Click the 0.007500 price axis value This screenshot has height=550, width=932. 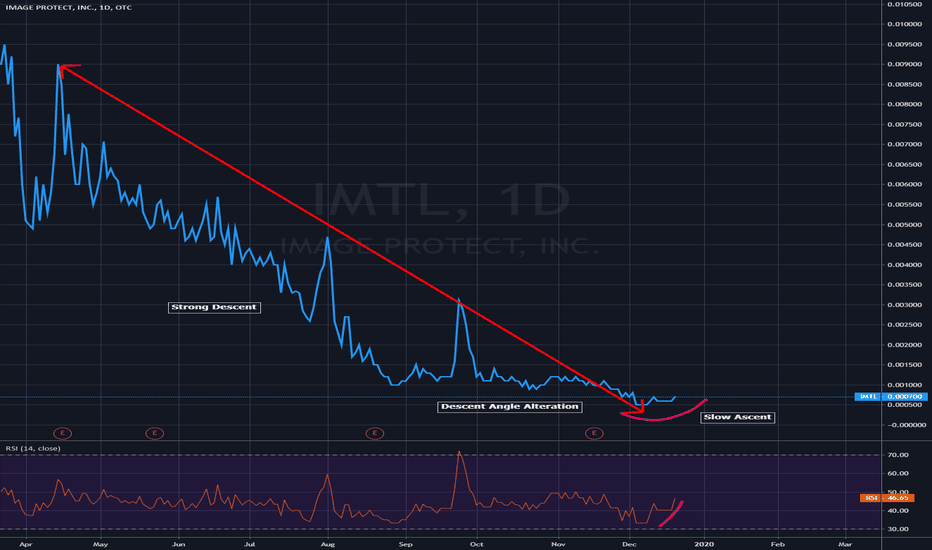(905, 124)
